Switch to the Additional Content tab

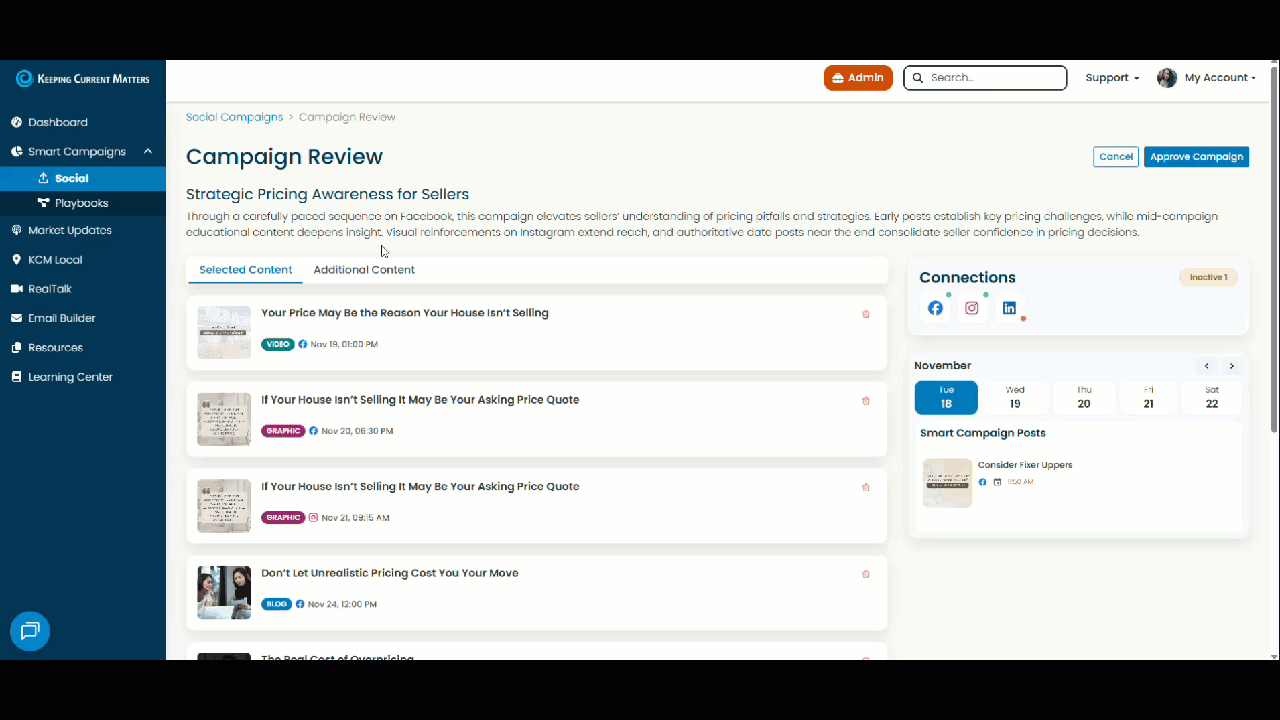pyautogui.click(x=364, y=269)
